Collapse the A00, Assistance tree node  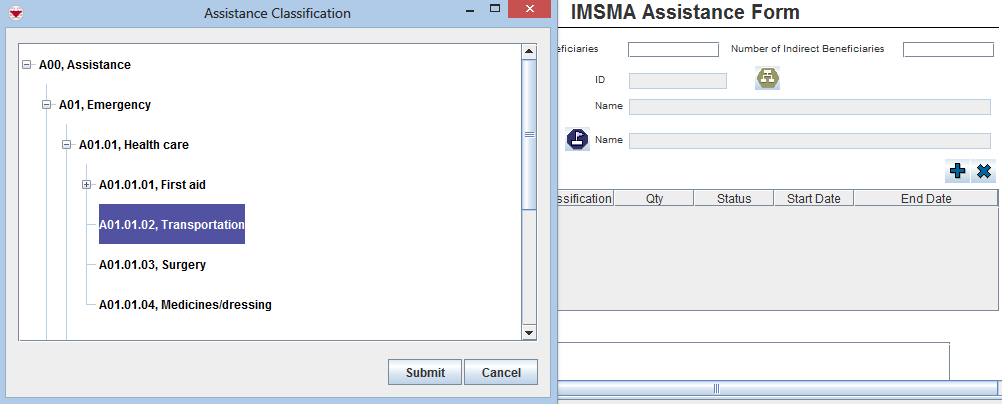point(26,65)
